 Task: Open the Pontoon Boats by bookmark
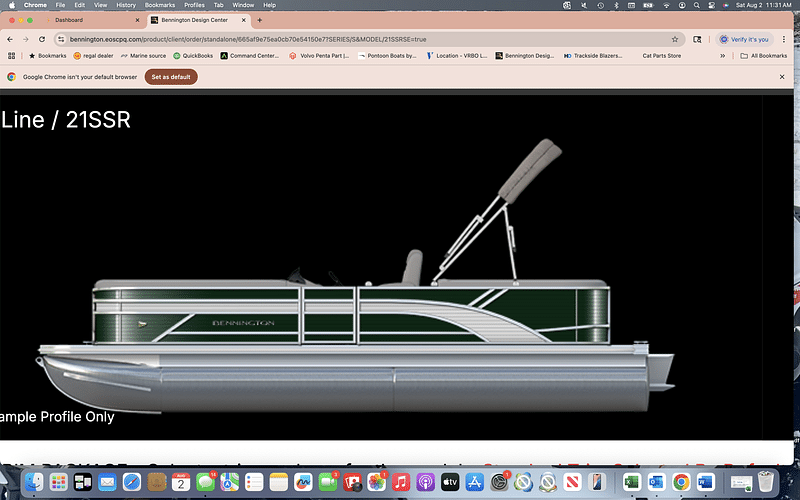pyautogui.click(x=387, y=56)
